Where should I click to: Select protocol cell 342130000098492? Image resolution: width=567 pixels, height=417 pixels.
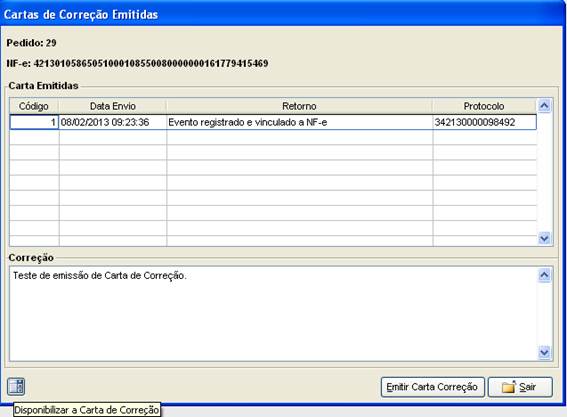(x=484, y=122)
